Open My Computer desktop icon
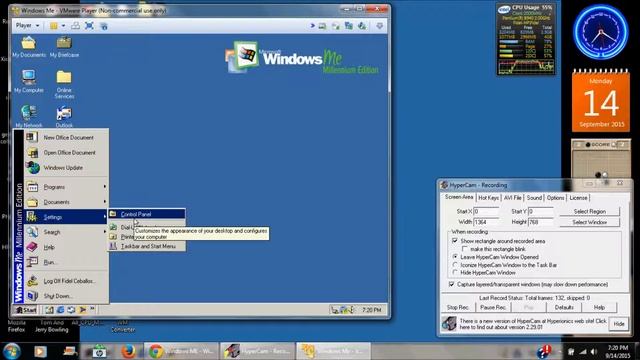The height and width of the screenshot is (360, 640). click(29, 81)
